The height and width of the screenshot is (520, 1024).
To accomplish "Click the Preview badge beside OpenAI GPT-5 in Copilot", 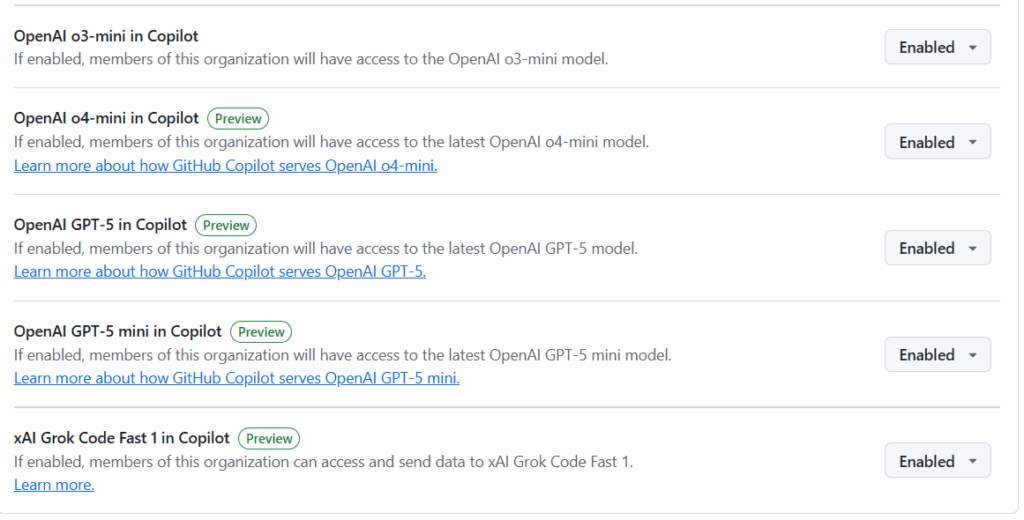I will [x=226, y=225].
